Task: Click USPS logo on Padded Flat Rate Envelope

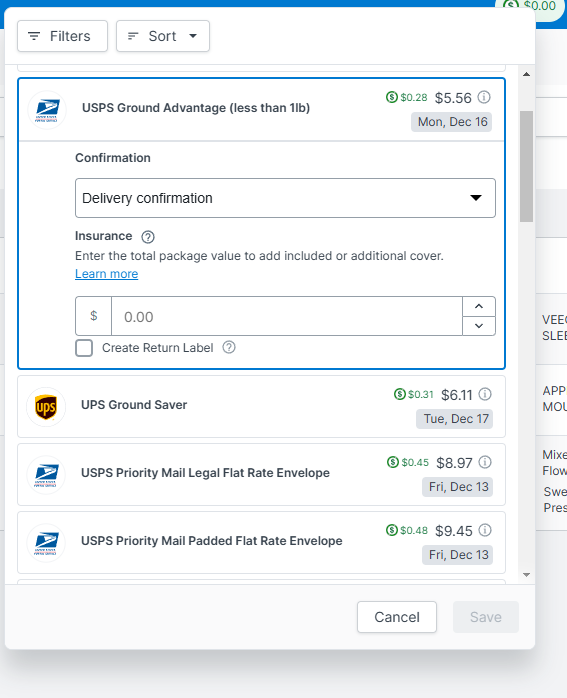Action: click(46, 543)
